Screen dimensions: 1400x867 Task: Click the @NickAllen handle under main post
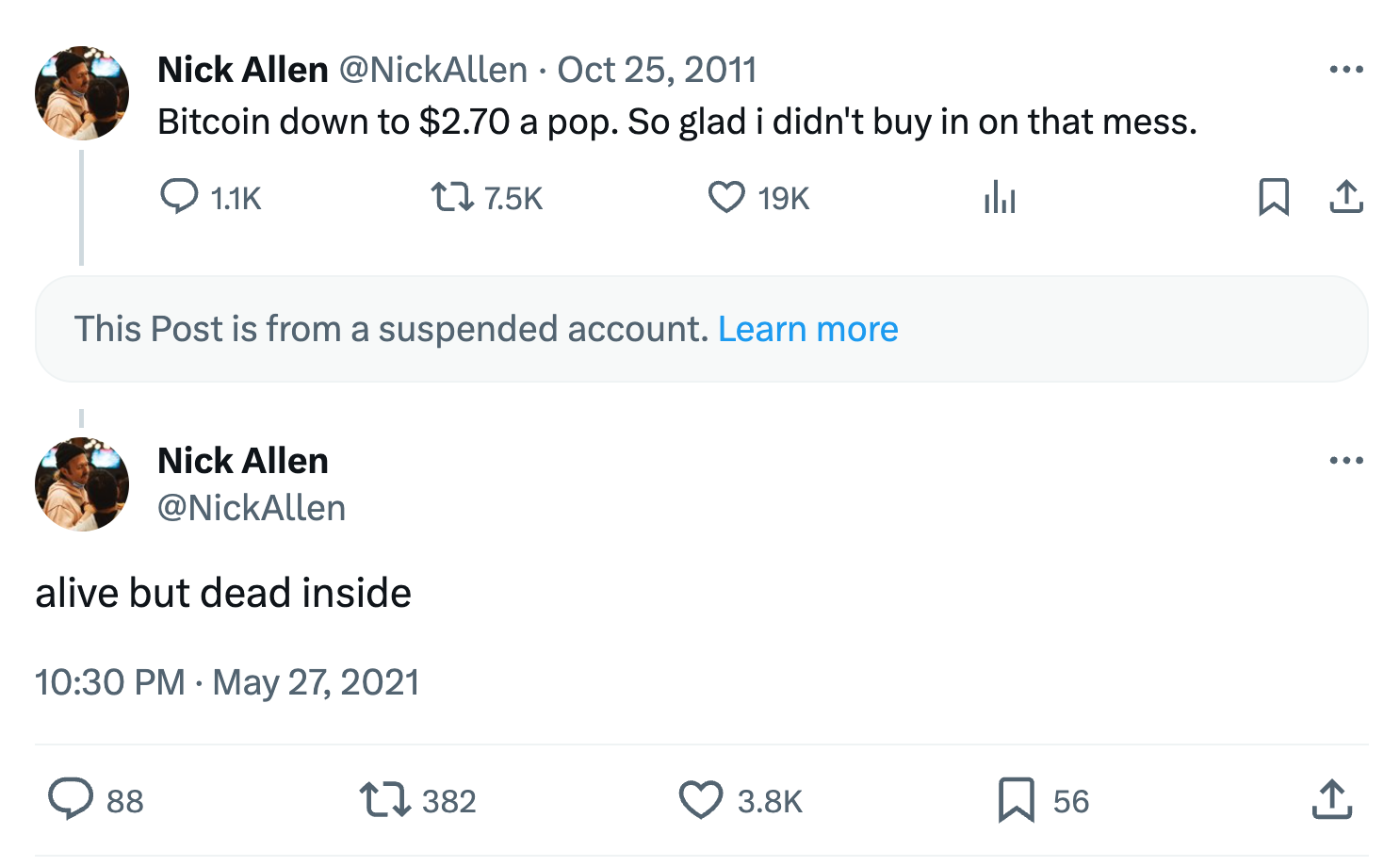[252, 508]
